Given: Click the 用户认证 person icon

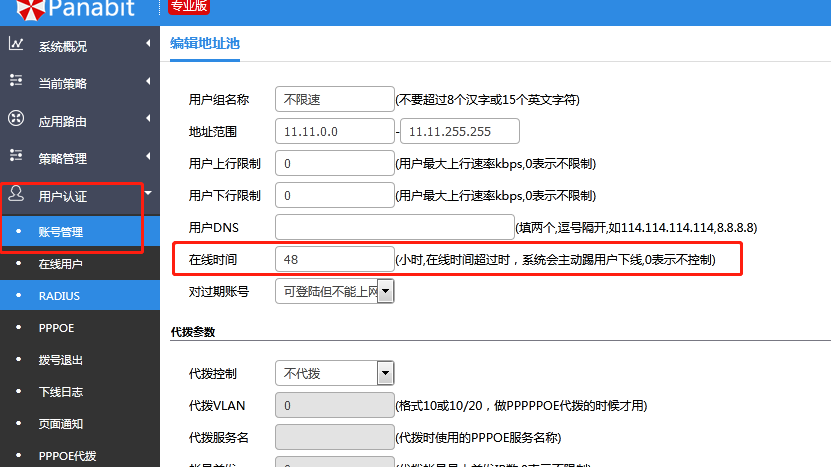Looking at the screenshot, I should pos(16,194).
